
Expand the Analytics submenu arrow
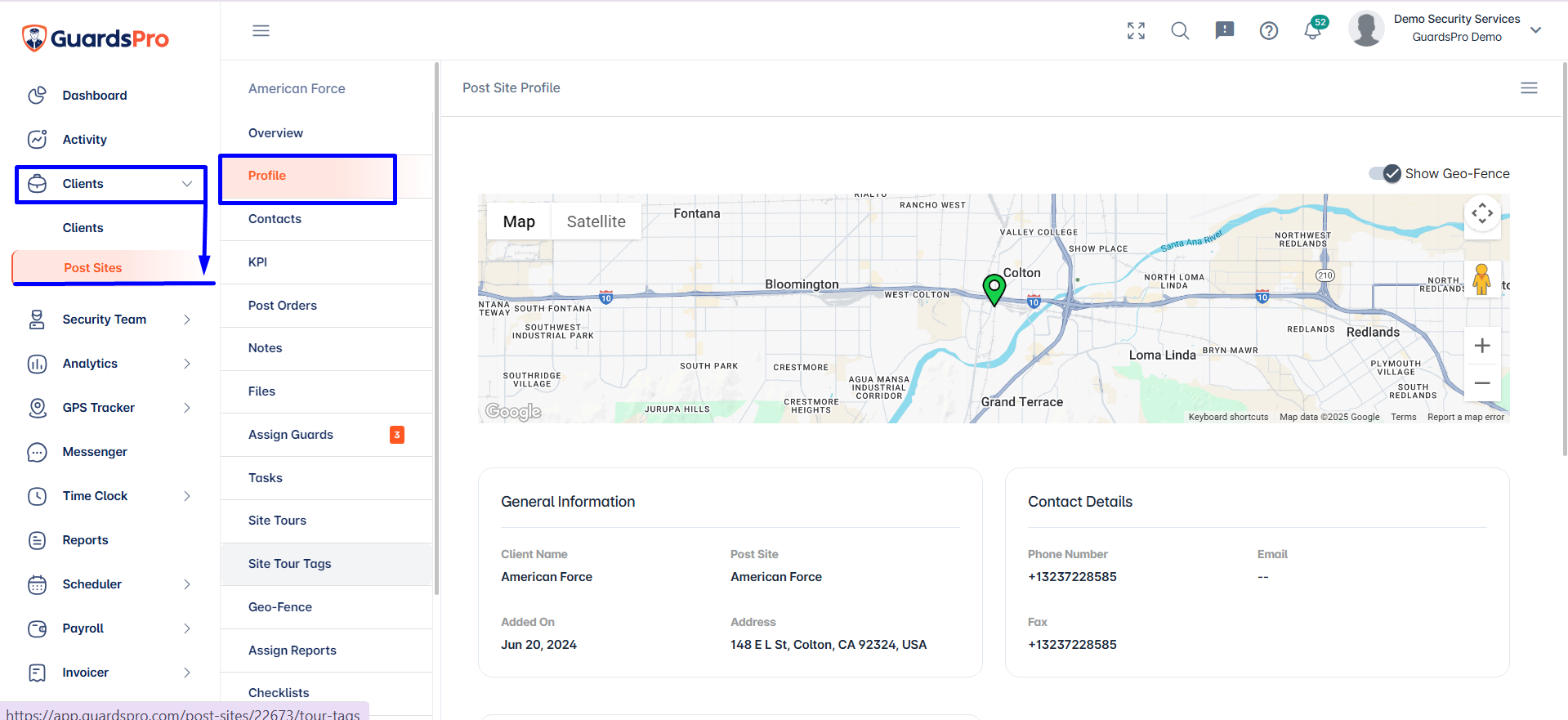click(x=187, y=364)
